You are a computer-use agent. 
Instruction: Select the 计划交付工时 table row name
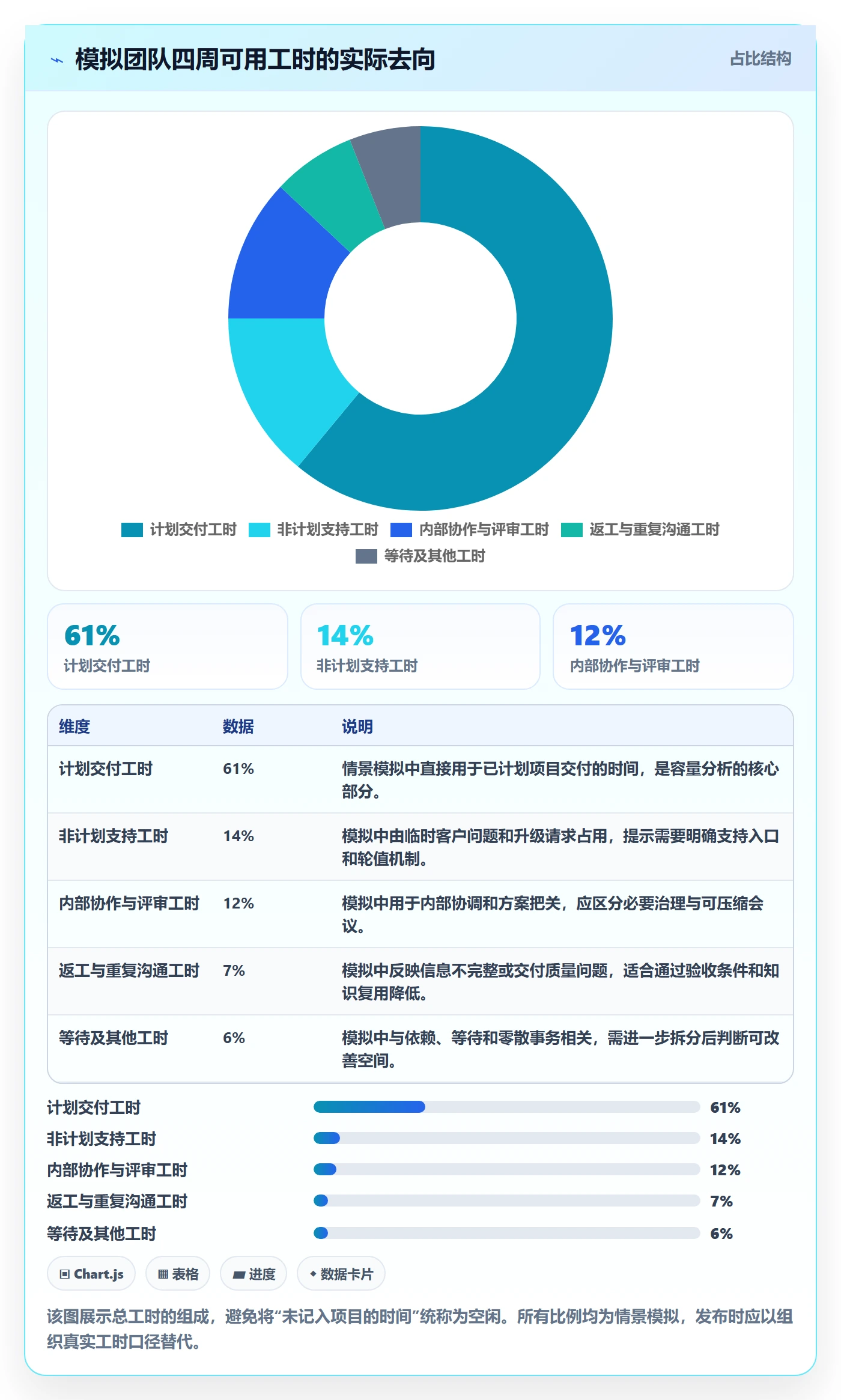tap(106, 768)
